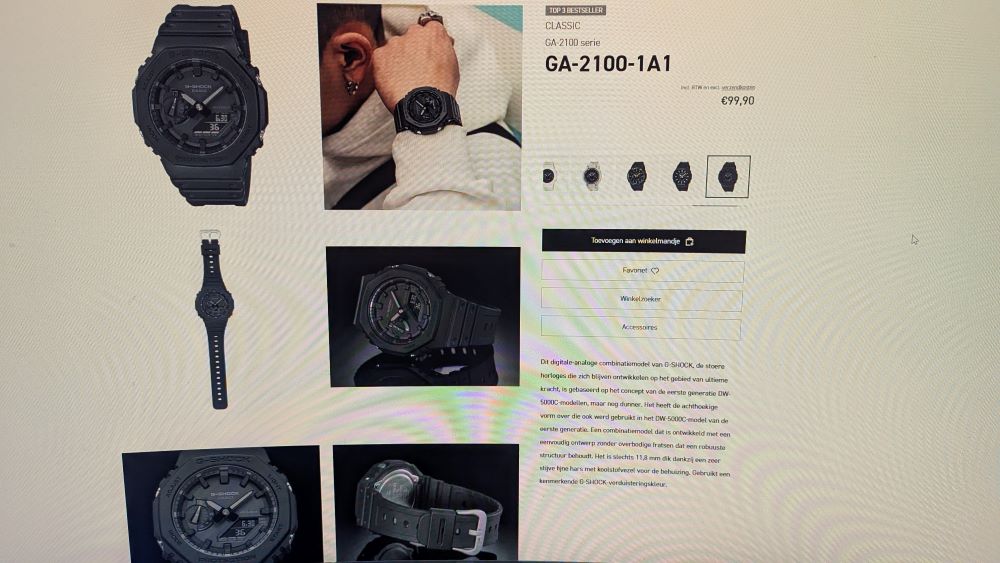Select the highlighted all-black watch variant
1000x563 pixels.
(728, 177)
